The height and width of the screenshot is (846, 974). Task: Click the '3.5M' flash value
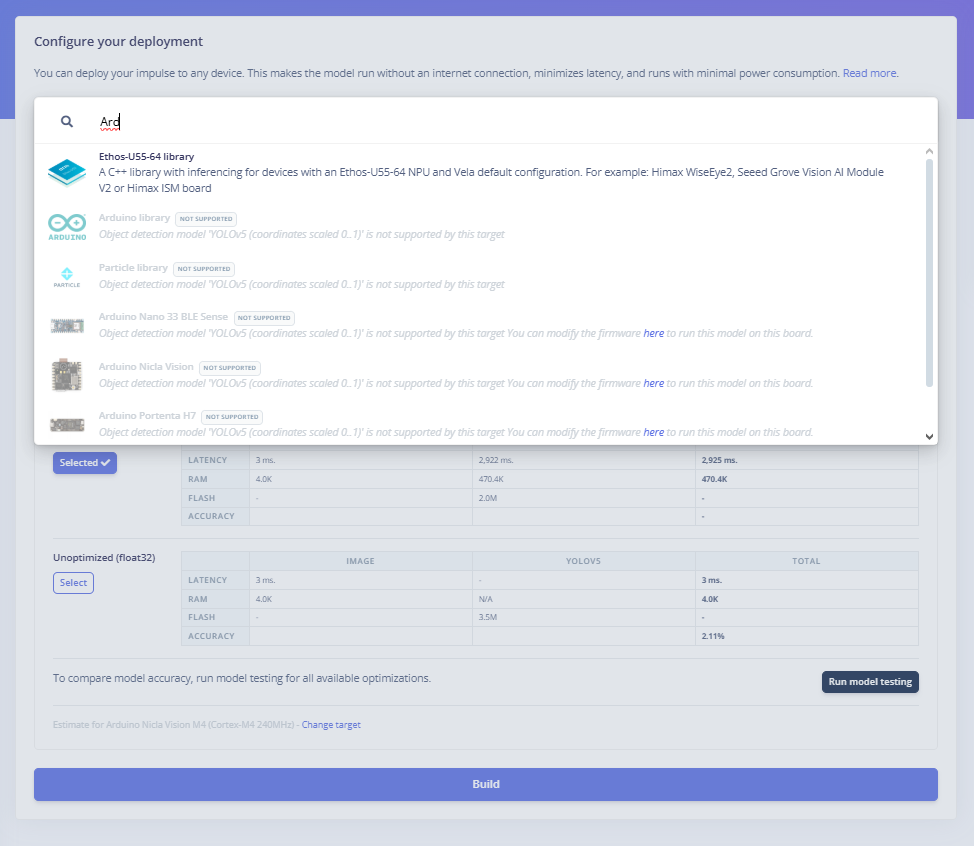(x=486, y=617)
